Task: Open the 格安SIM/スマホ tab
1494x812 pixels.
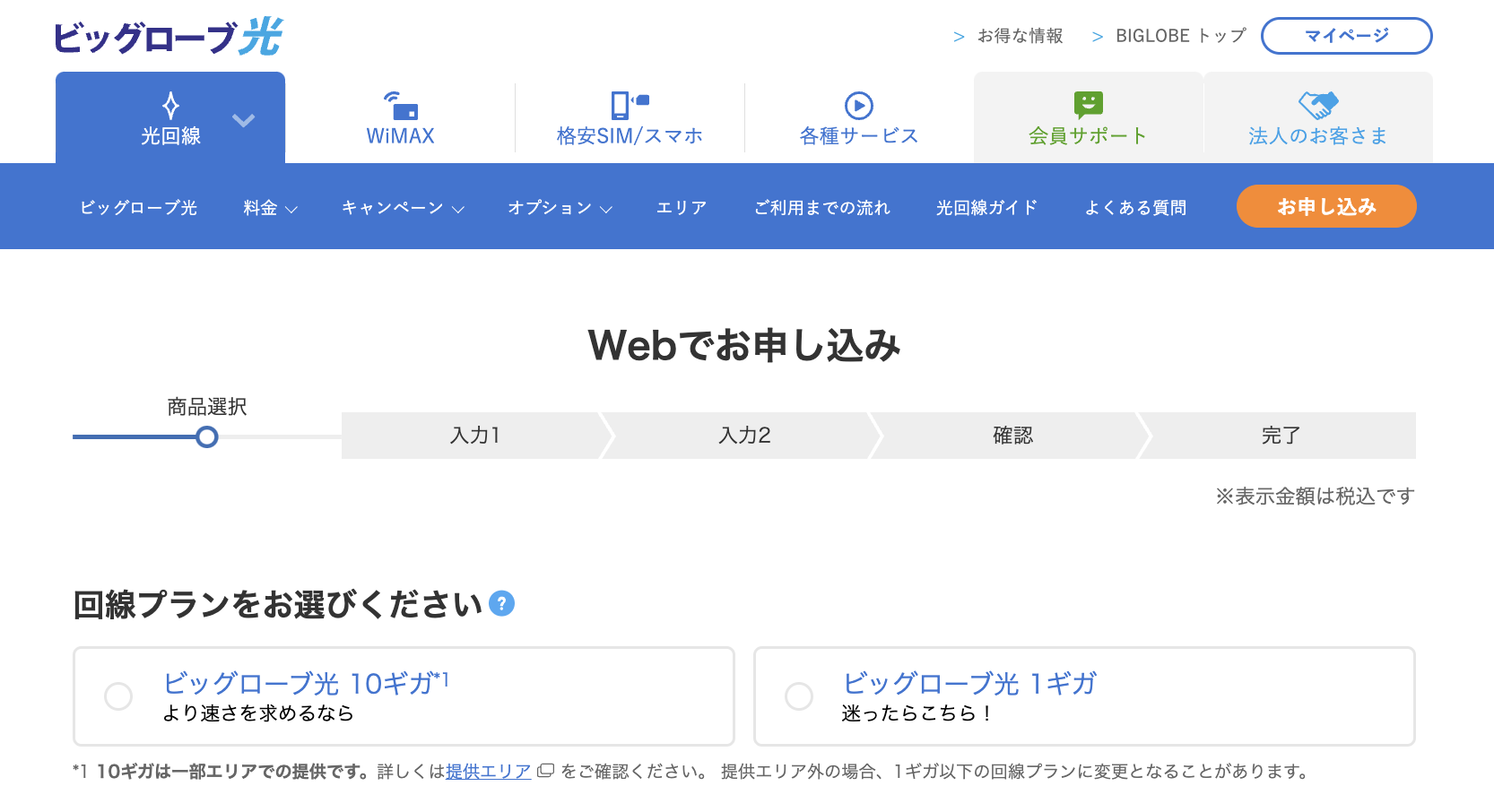Action: point(630,117)
